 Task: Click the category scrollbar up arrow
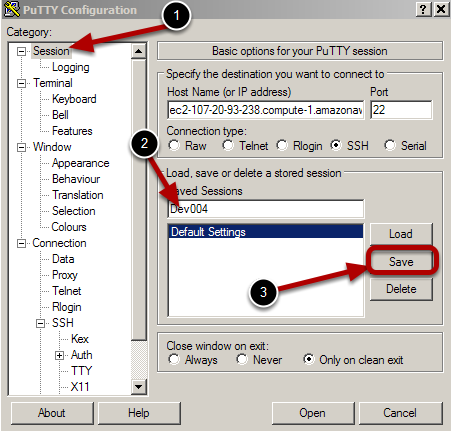click(x=138, y=51)
